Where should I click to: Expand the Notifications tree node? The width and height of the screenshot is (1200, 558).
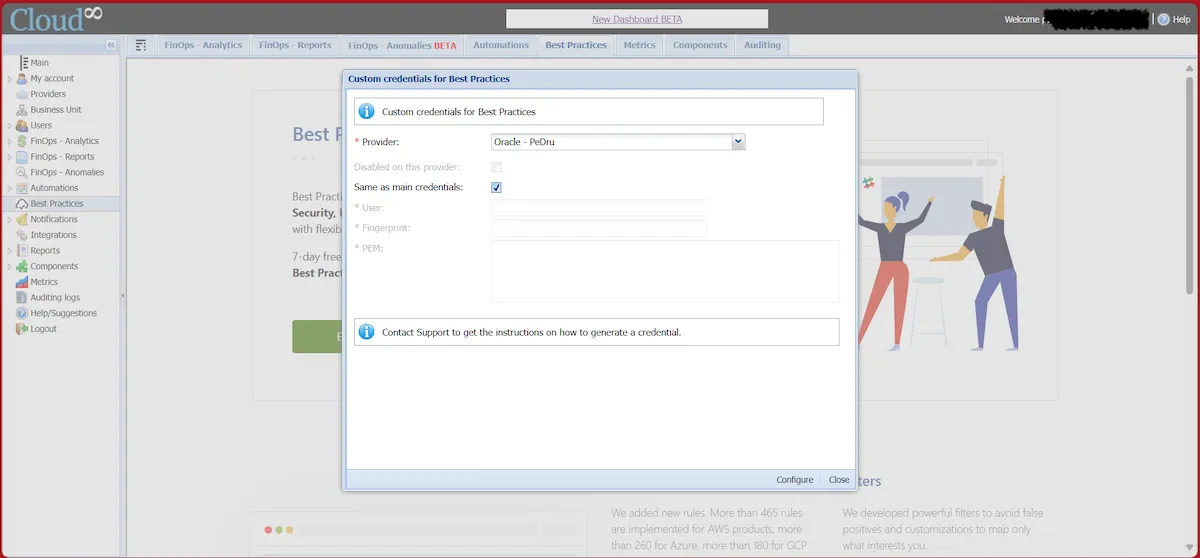coord(10,219)
